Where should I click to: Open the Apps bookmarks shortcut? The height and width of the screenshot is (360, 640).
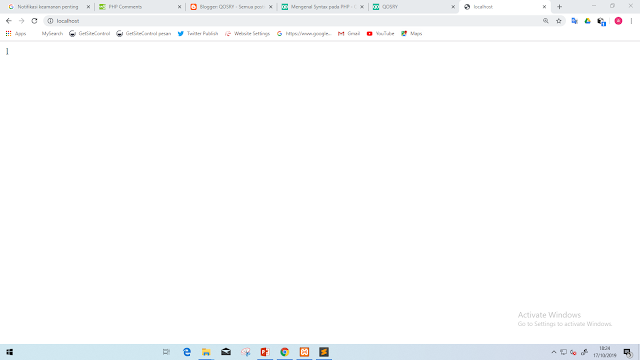[16, 33]
